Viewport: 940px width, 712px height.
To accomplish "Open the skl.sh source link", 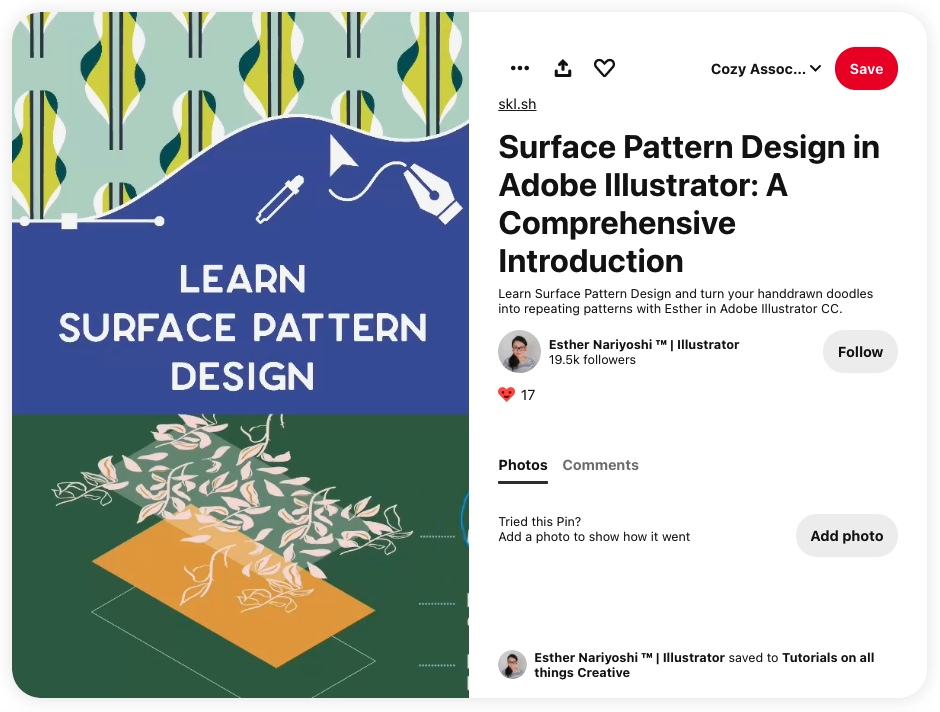I will [517, 104].
